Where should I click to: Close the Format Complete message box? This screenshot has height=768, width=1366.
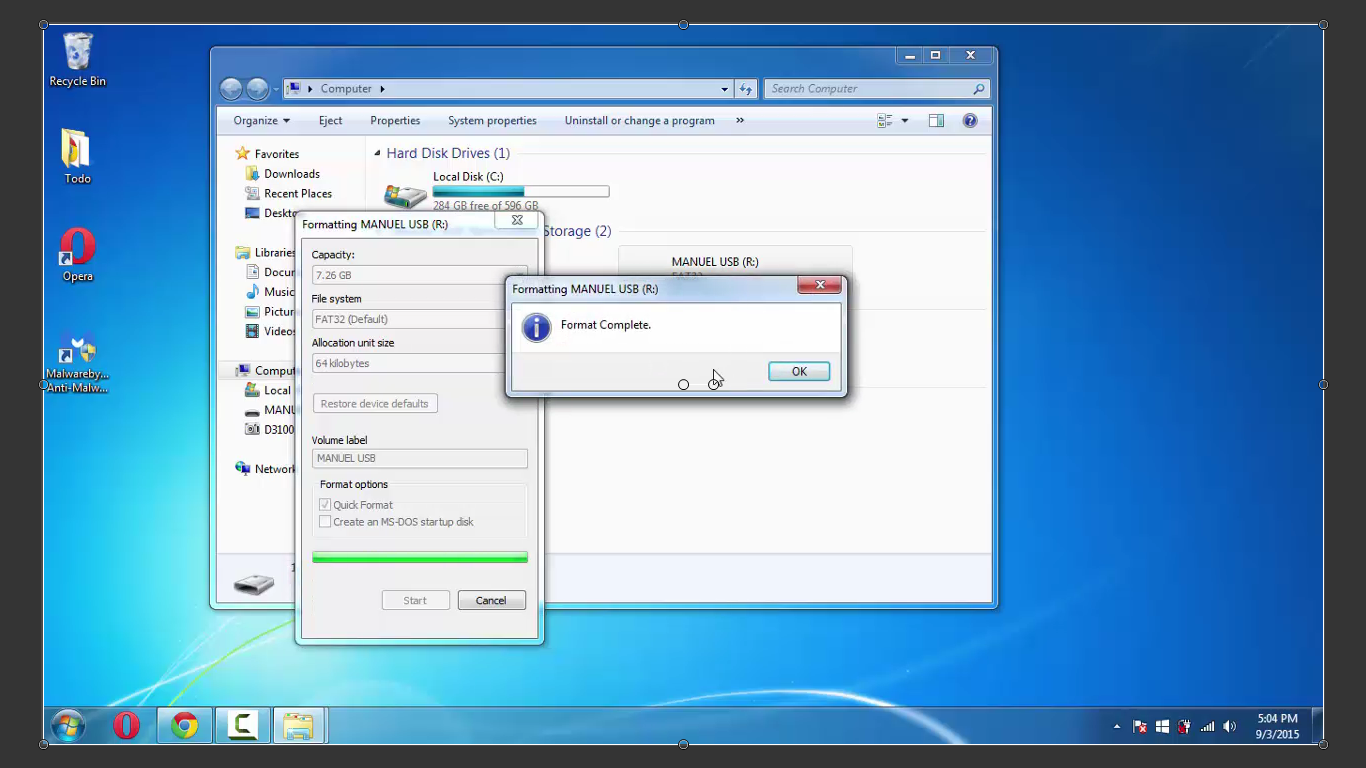coord(819,285)
